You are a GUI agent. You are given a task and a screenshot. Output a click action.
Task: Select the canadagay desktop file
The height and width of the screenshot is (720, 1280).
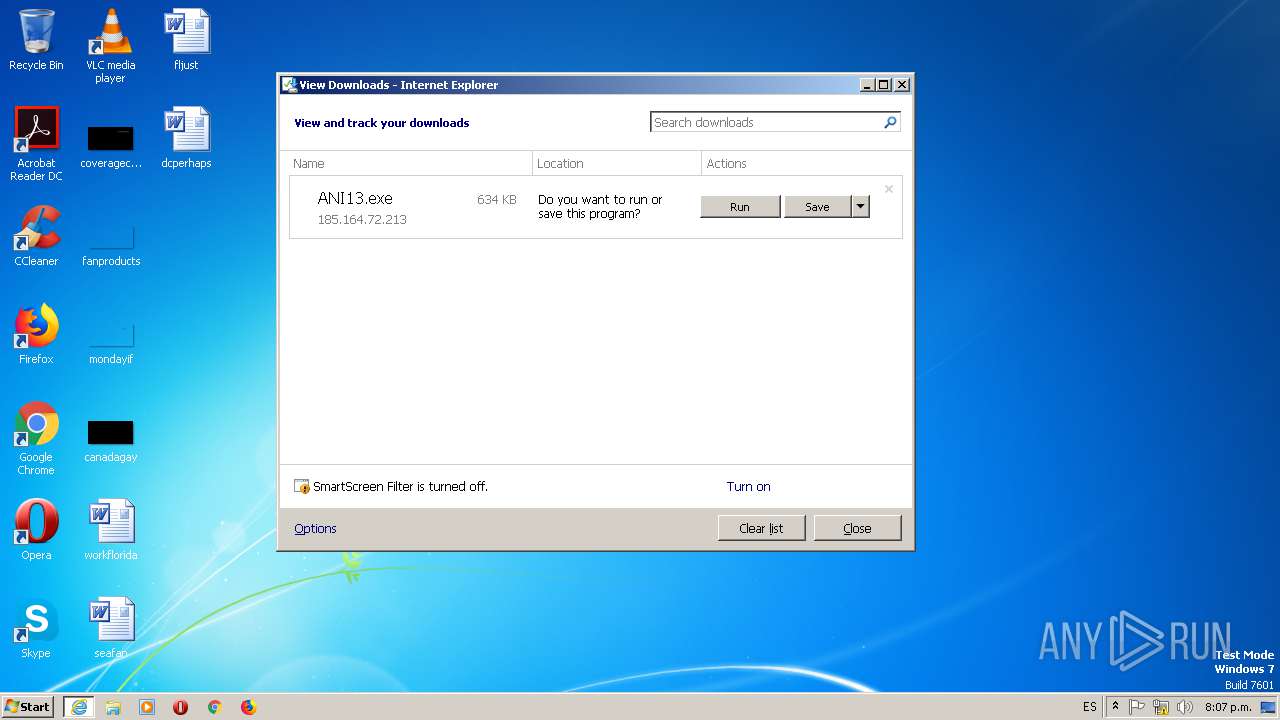point(110,439)
